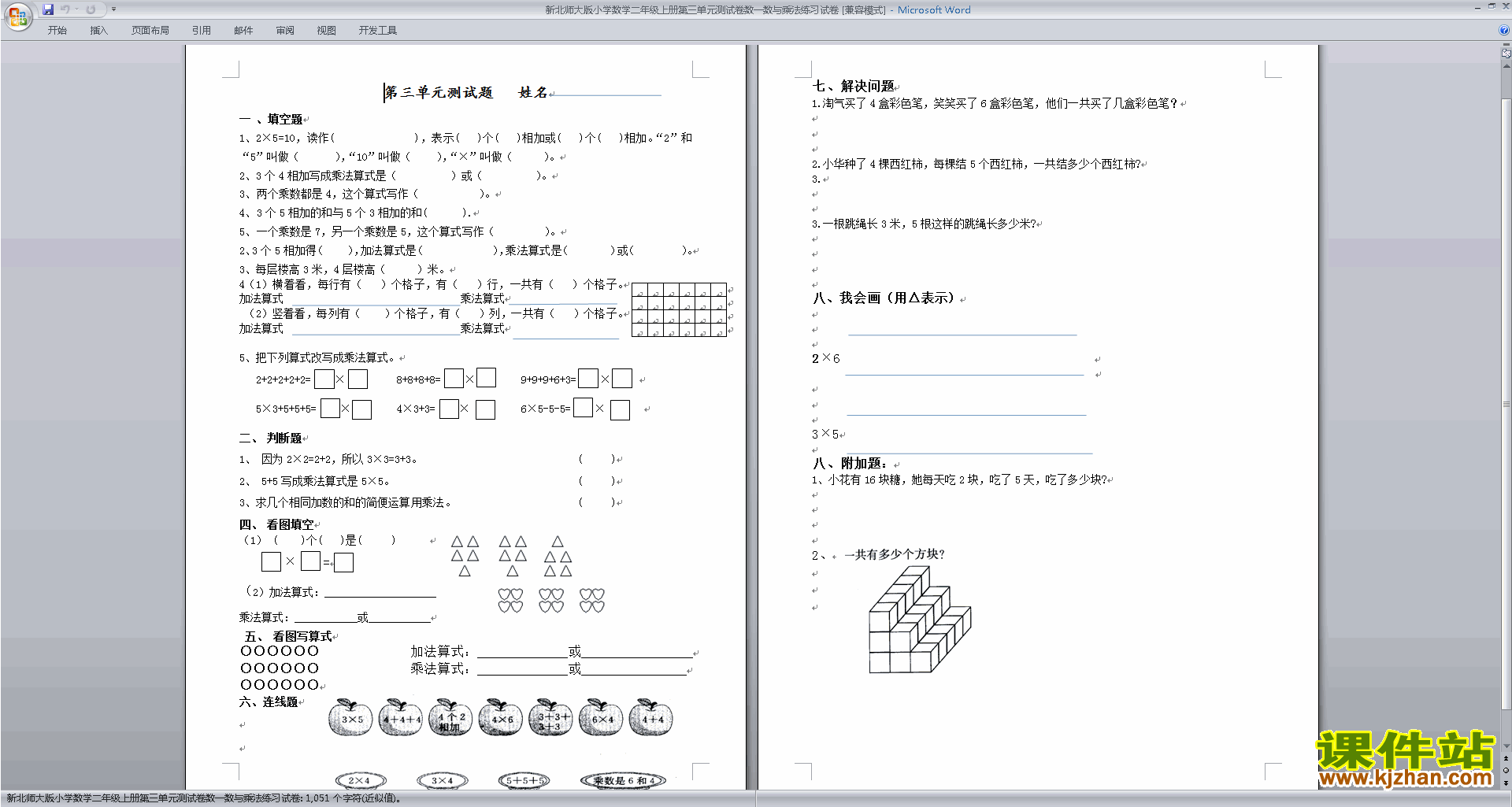
Task: Open Microsoft Word Help
Action: (1504, 31)
